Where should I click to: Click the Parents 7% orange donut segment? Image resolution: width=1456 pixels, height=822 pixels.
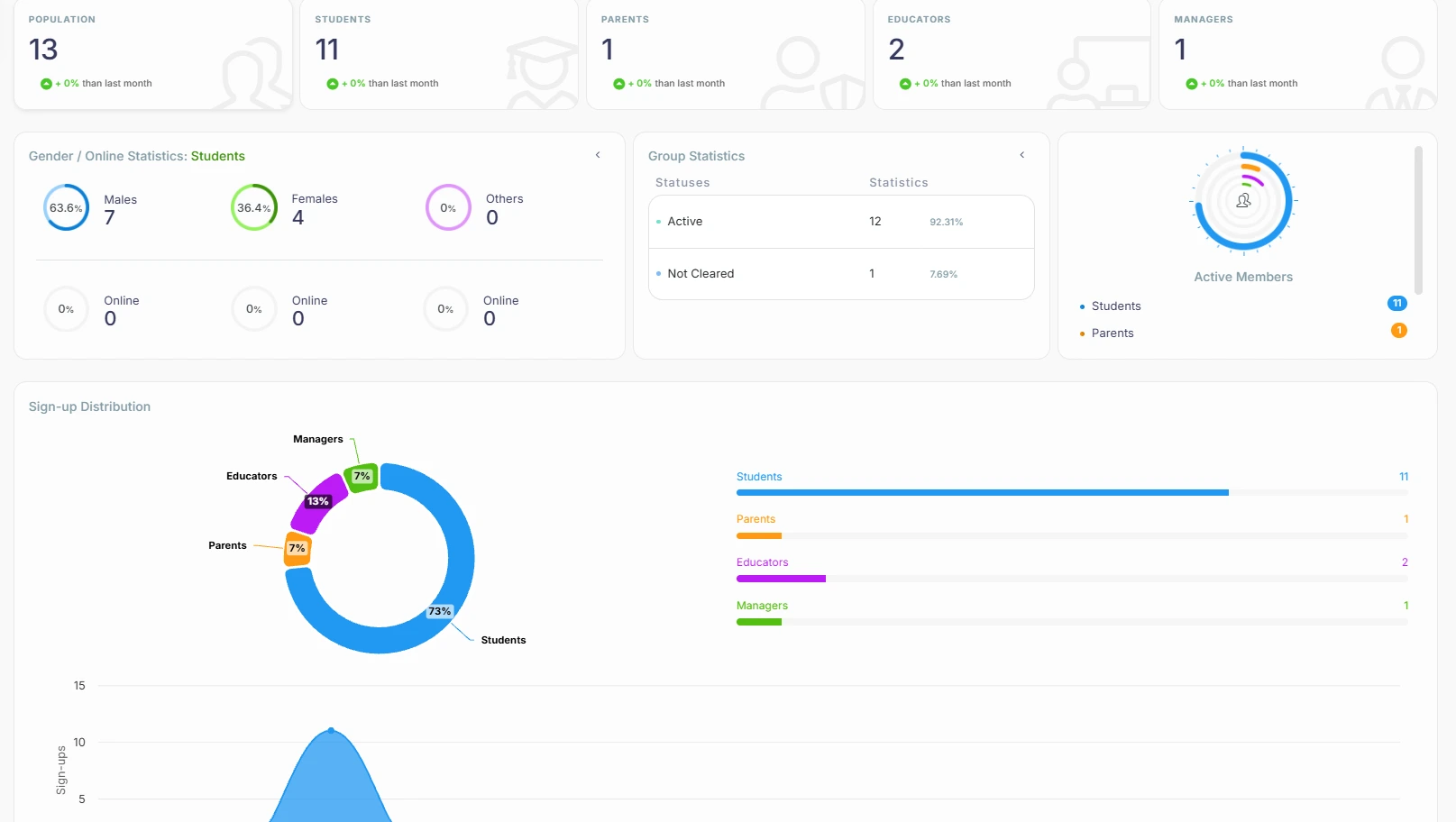tap(298, 549)
